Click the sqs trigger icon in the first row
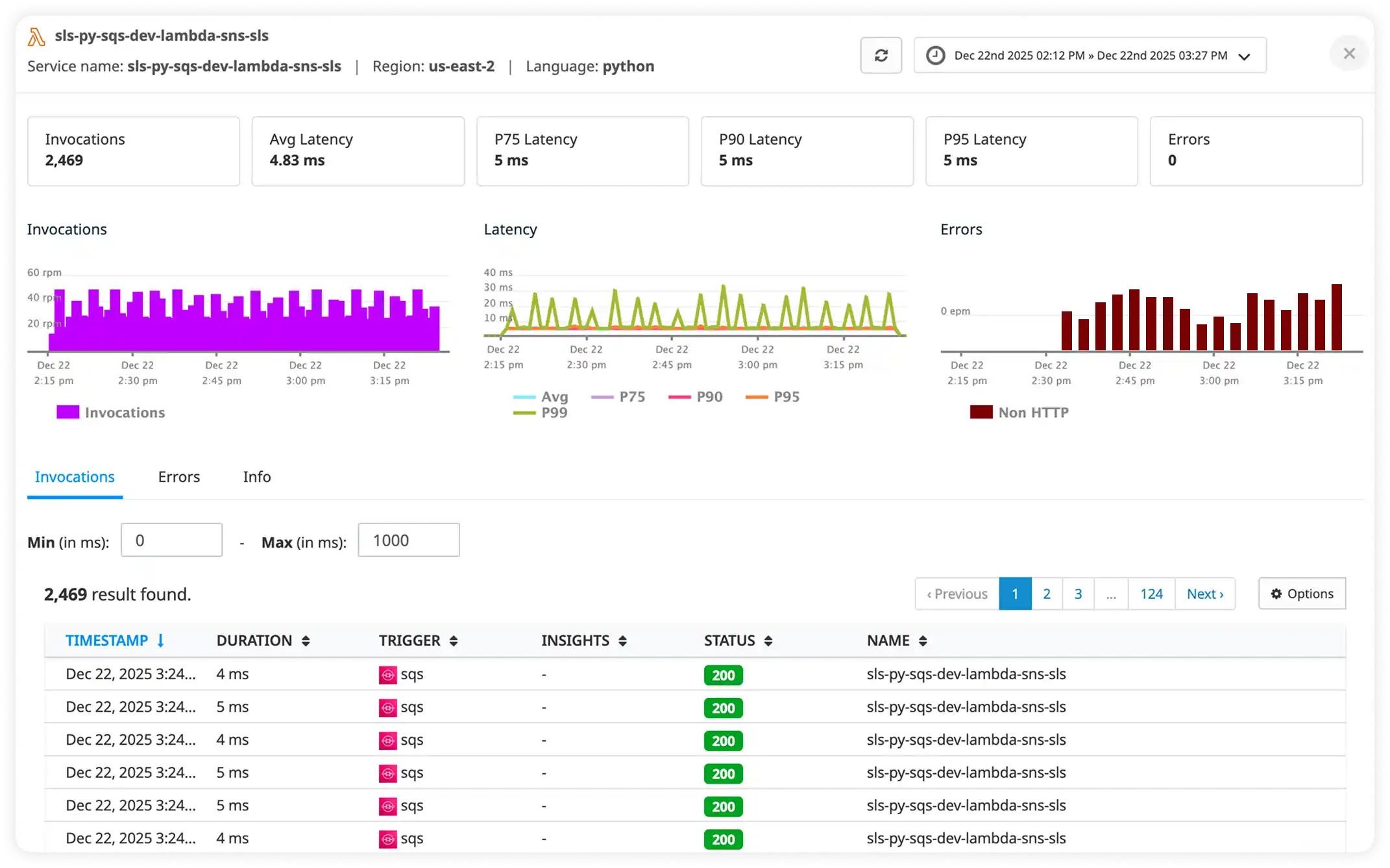 [x=388, y=675]
